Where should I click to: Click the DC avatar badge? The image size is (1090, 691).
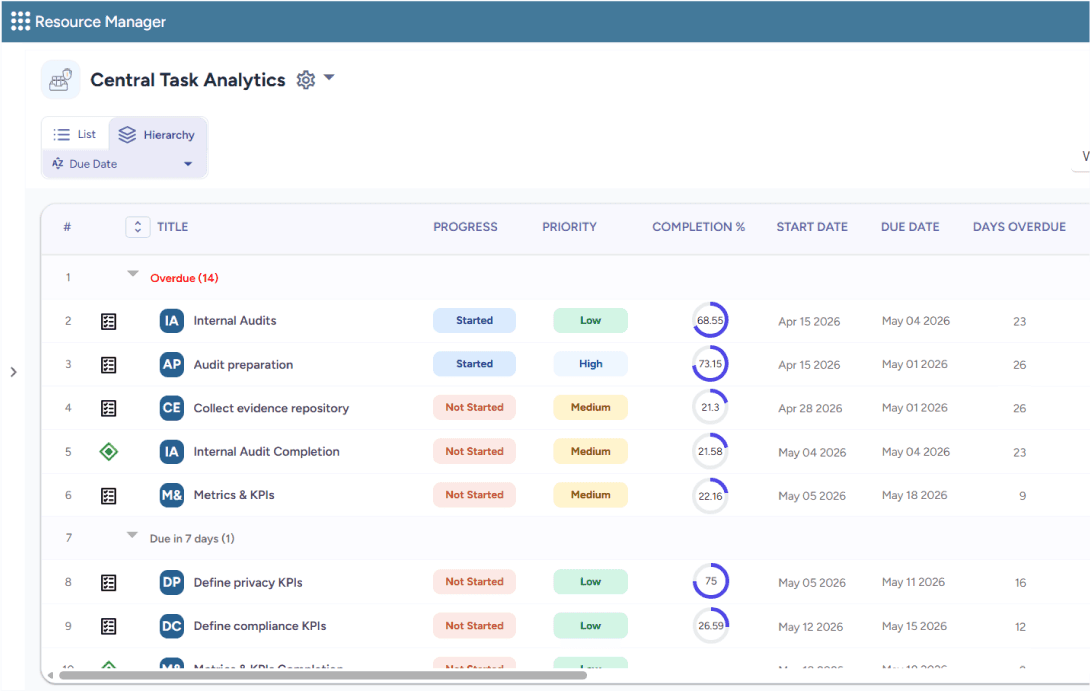coord(172,626)
